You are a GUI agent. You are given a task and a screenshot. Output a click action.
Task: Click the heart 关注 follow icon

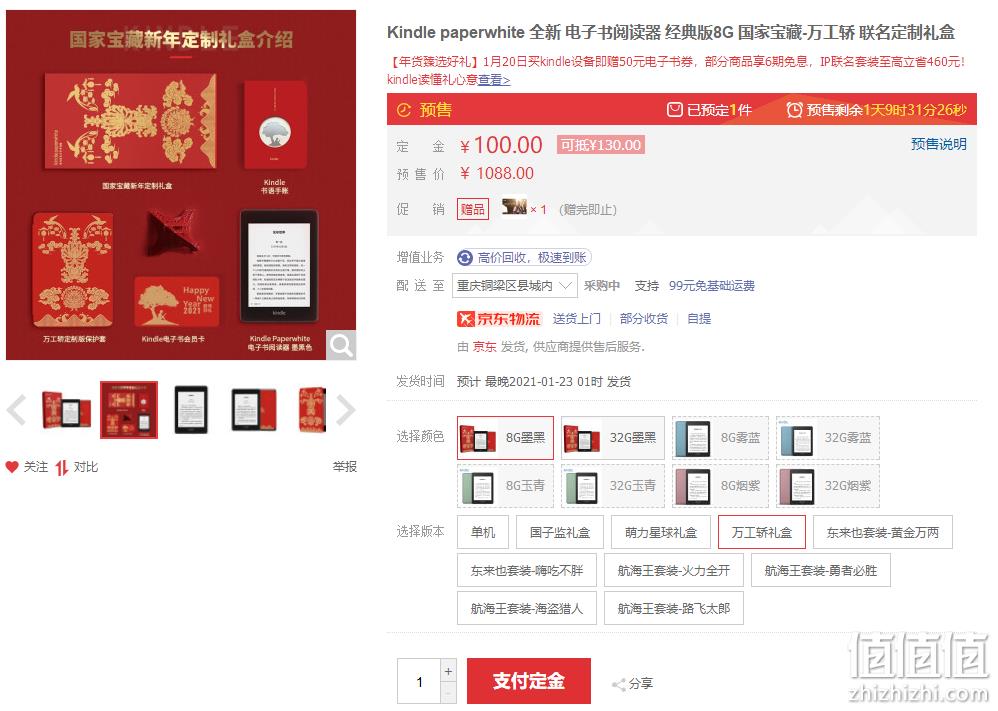(11, 467)
